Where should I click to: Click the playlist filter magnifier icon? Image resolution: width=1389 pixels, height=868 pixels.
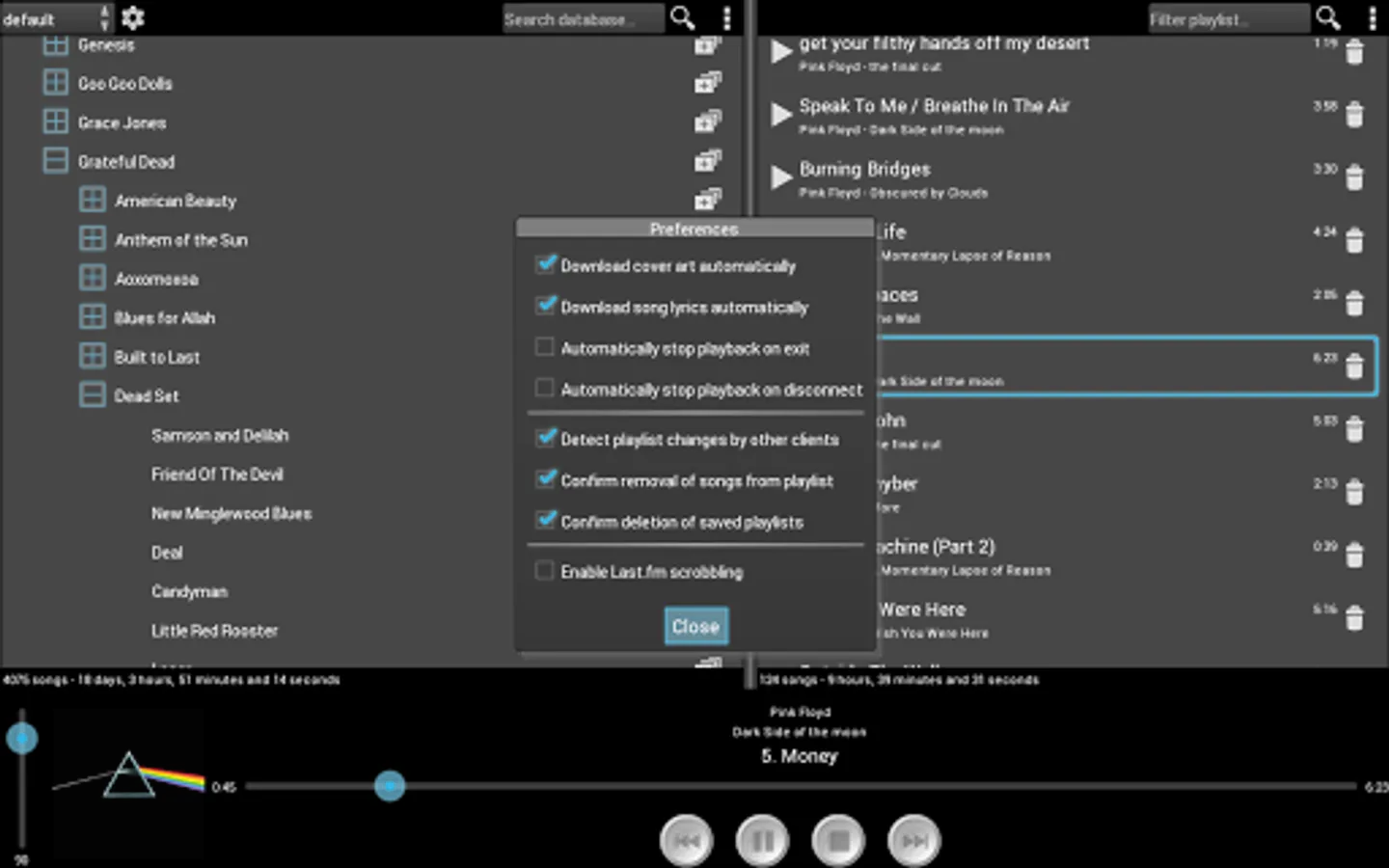click(1328, 17)
